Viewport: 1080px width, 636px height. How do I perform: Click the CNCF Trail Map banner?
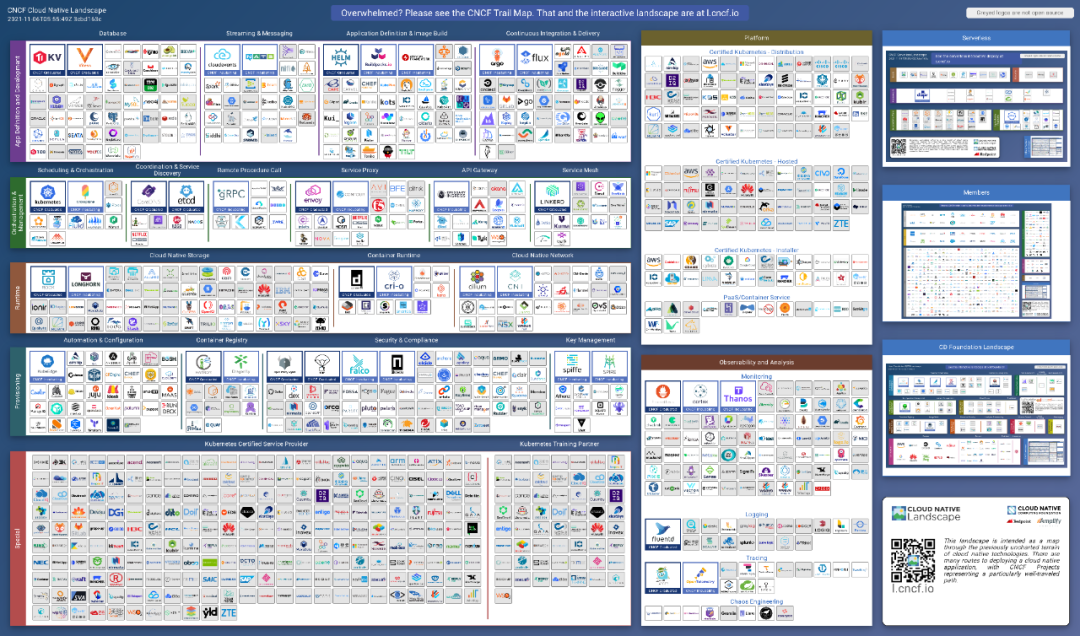pos(539,13)
